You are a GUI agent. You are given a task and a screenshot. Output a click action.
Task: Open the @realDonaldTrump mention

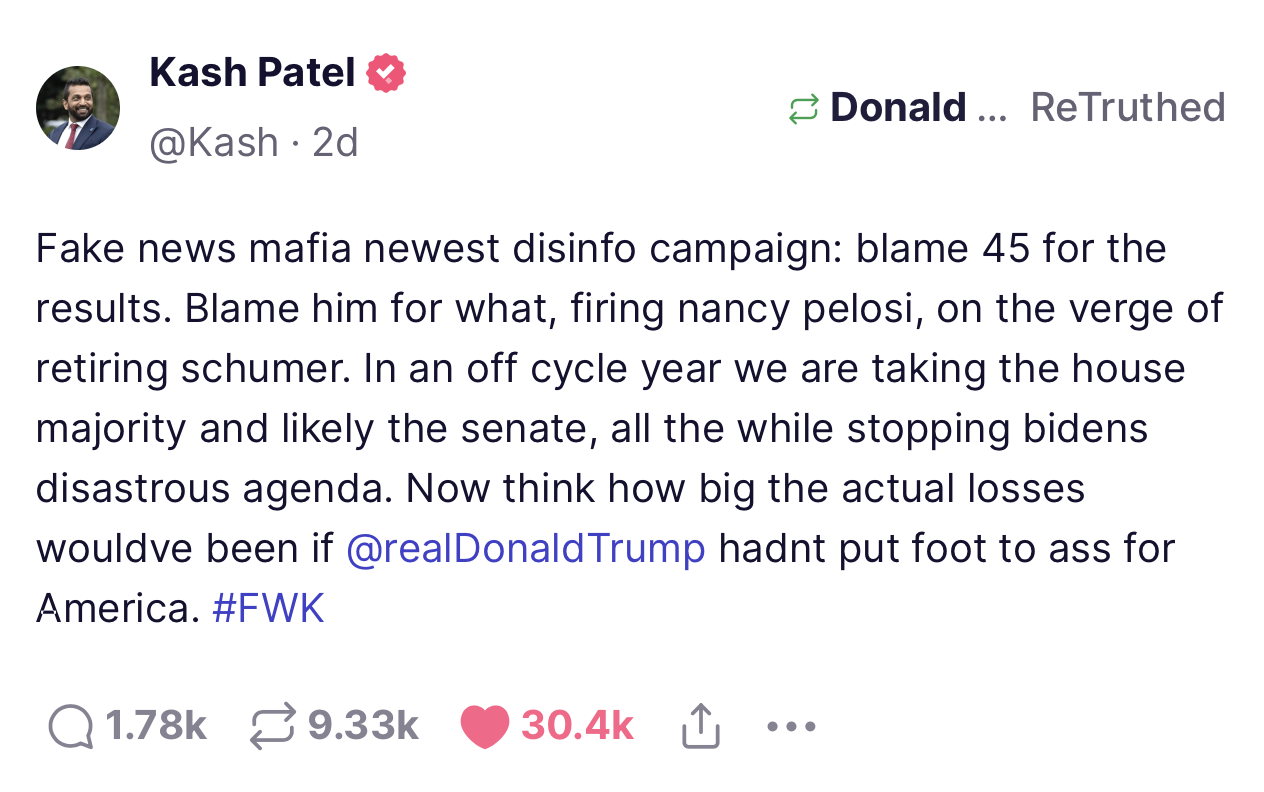[526, 548]
